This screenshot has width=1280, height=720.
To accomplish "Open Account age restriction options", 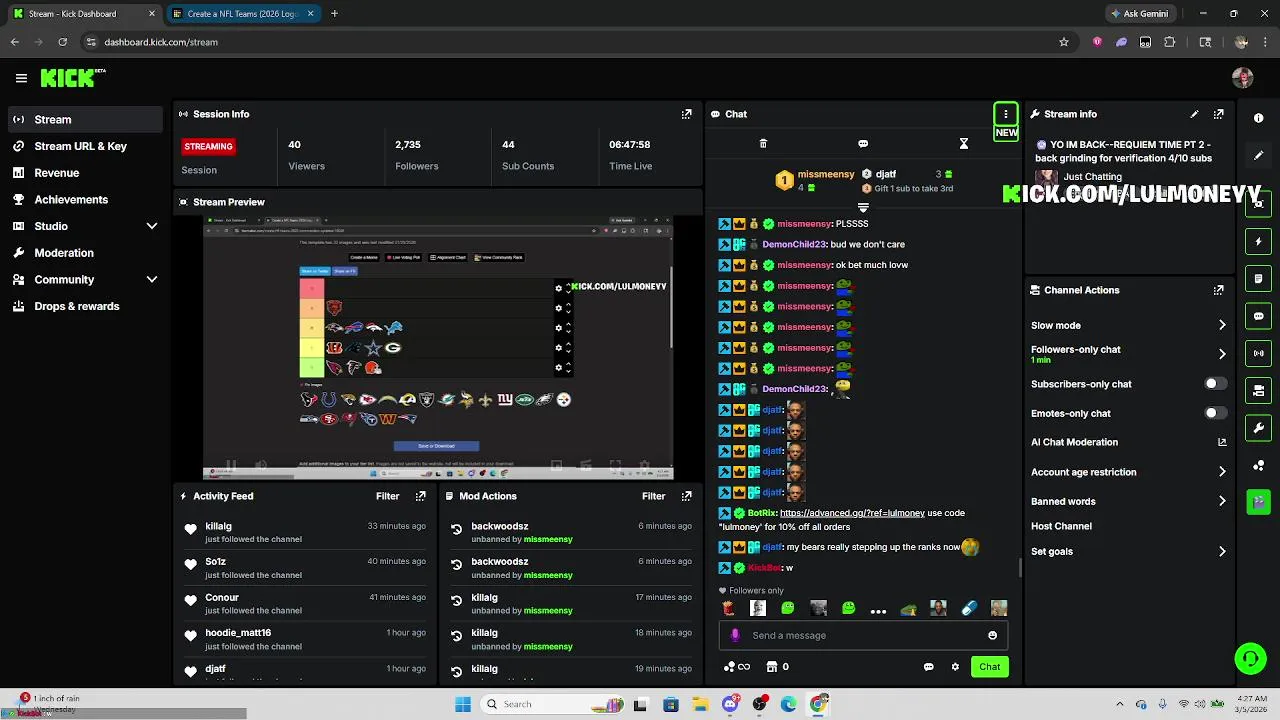I will tap(1221, 472).
